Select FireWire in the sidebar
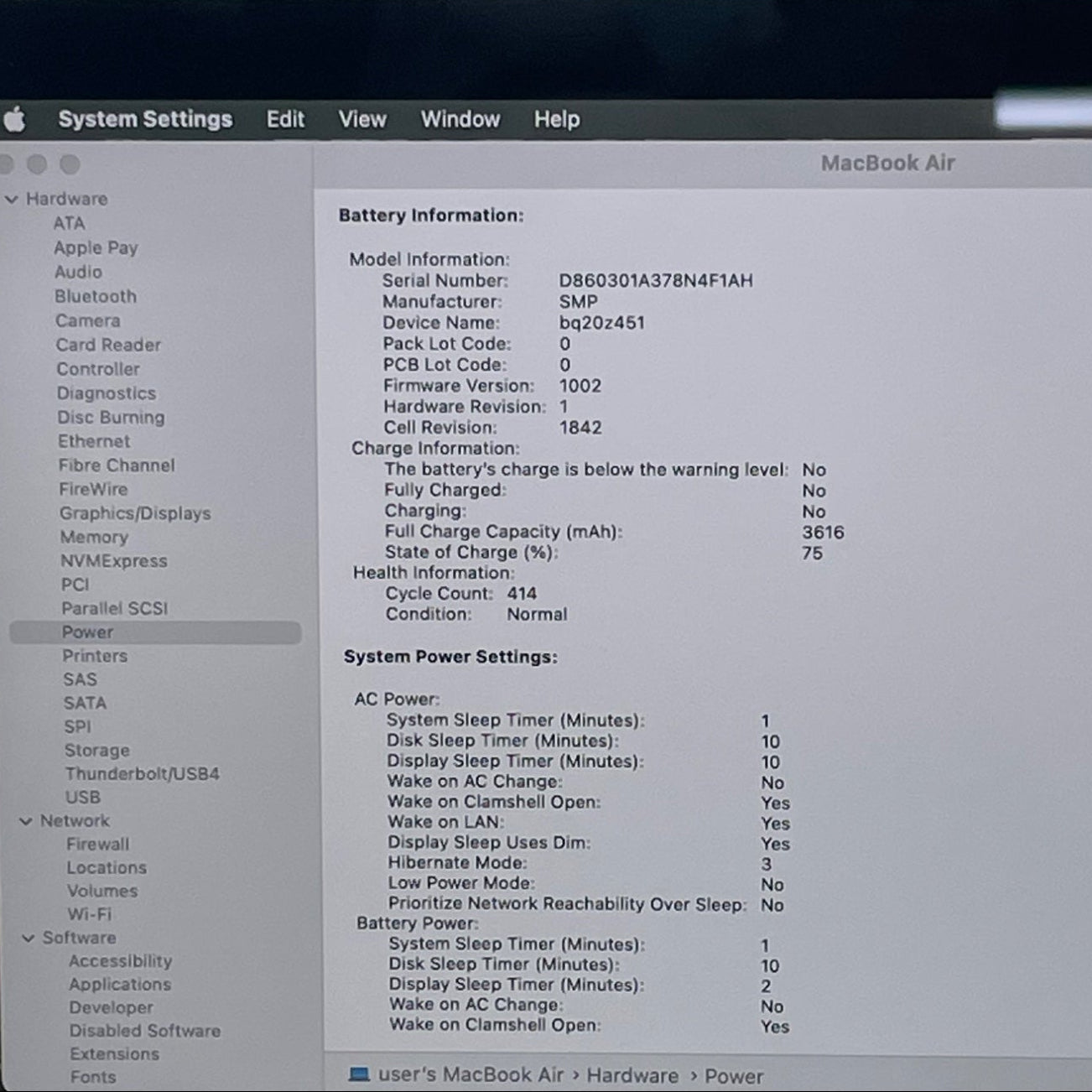Screen dimensions: 1092x1092 point(93,489)
